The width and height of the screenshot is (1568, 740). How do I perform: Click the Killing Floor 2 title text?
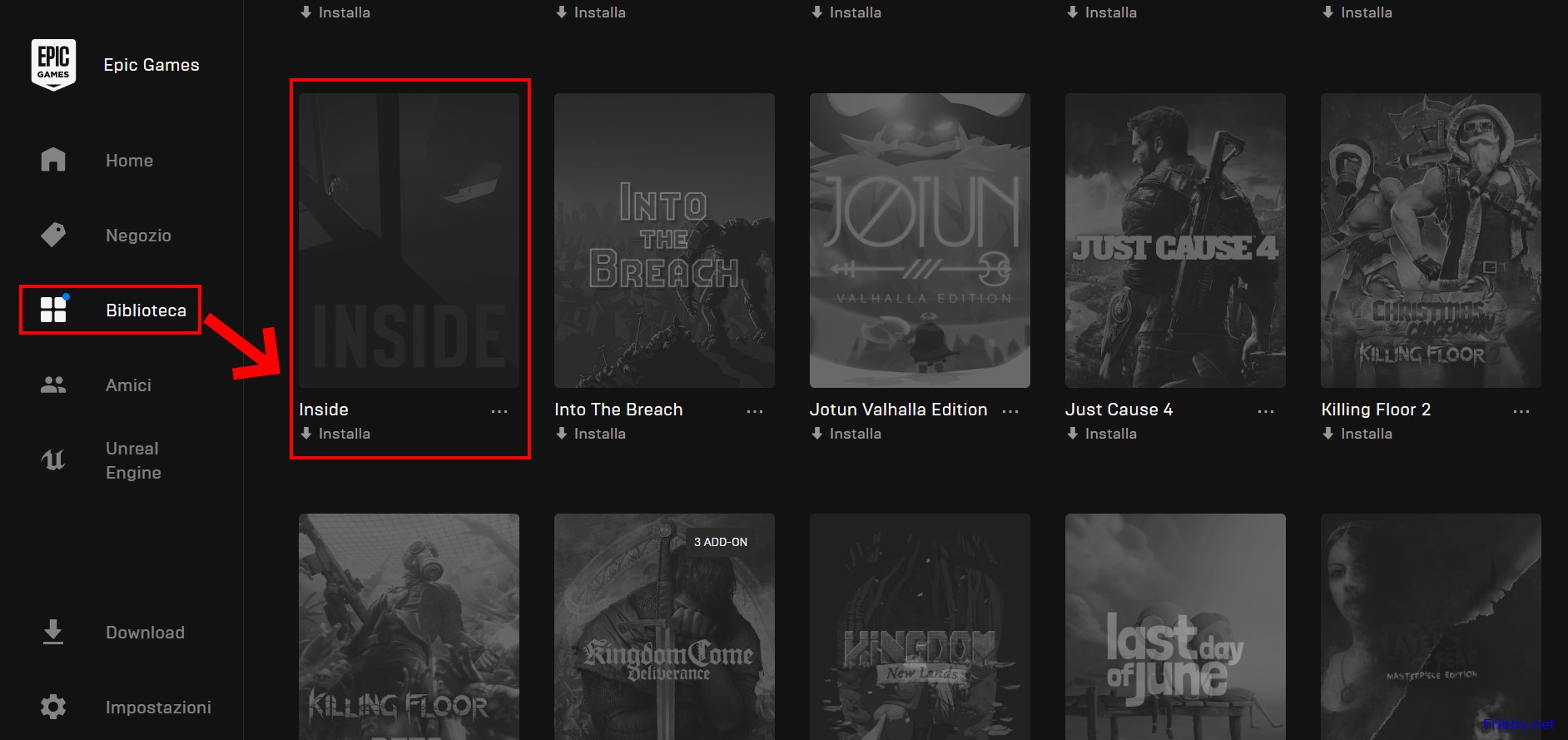[1376, 410]
